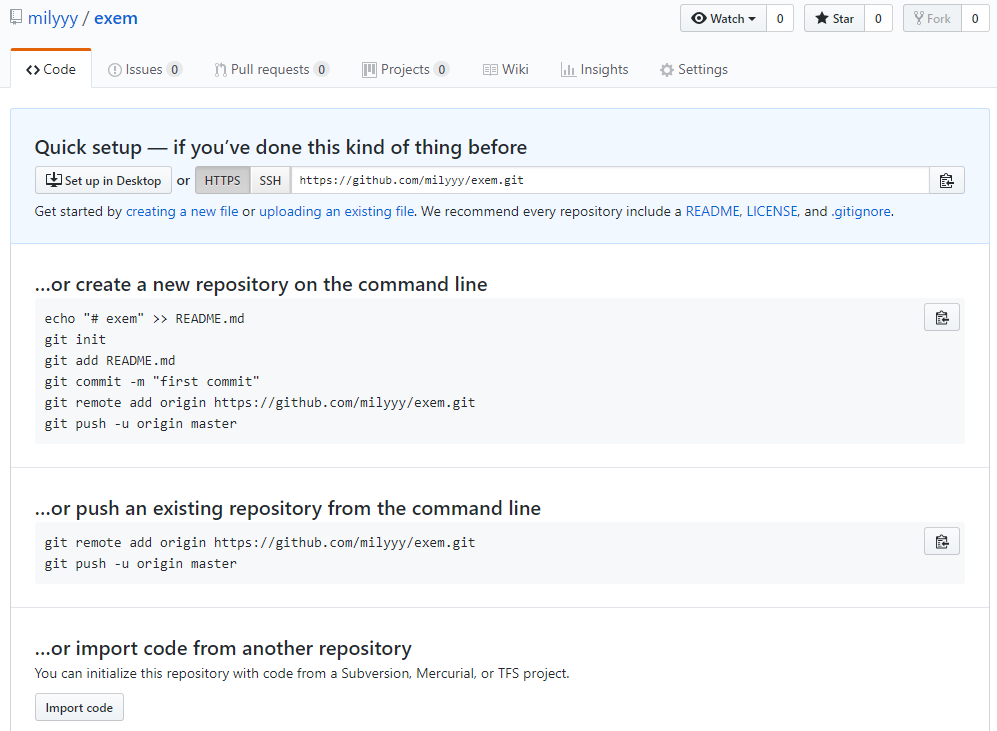Click Set up in Desktop button
The width and height of the screenshot is (997, 731).
pos(103,181)
